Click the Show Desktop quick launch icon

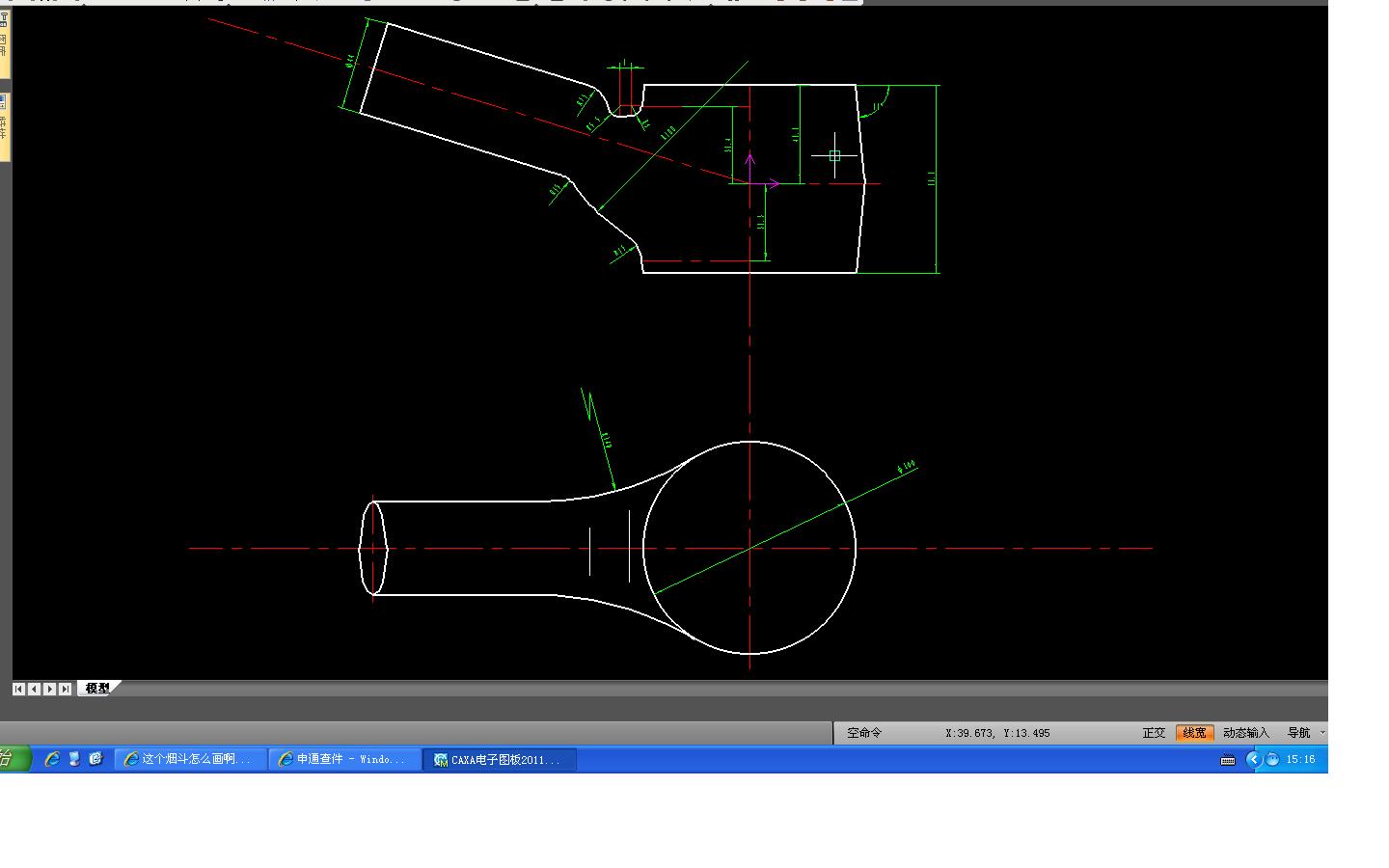[x=74, y=759]
